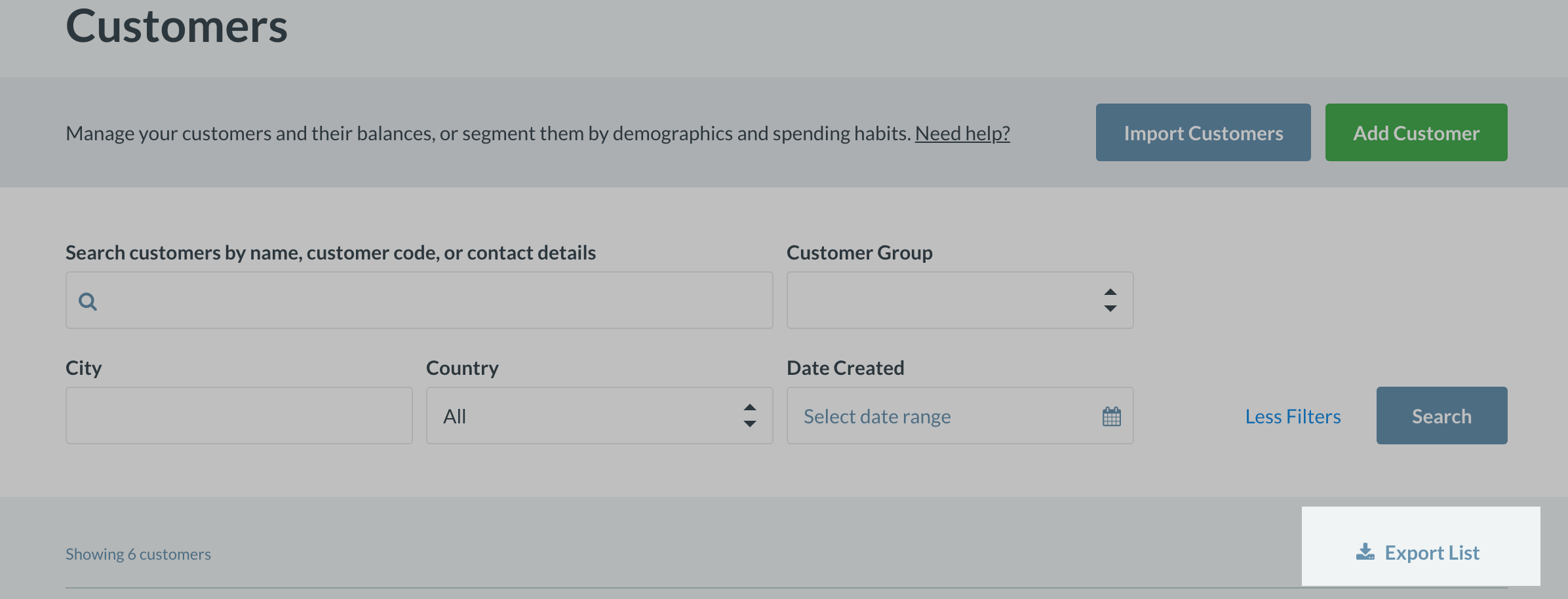Click the download icon beside Export List
The width and height of the screenshot is (1568, 599).
(x=1365, y=552)
